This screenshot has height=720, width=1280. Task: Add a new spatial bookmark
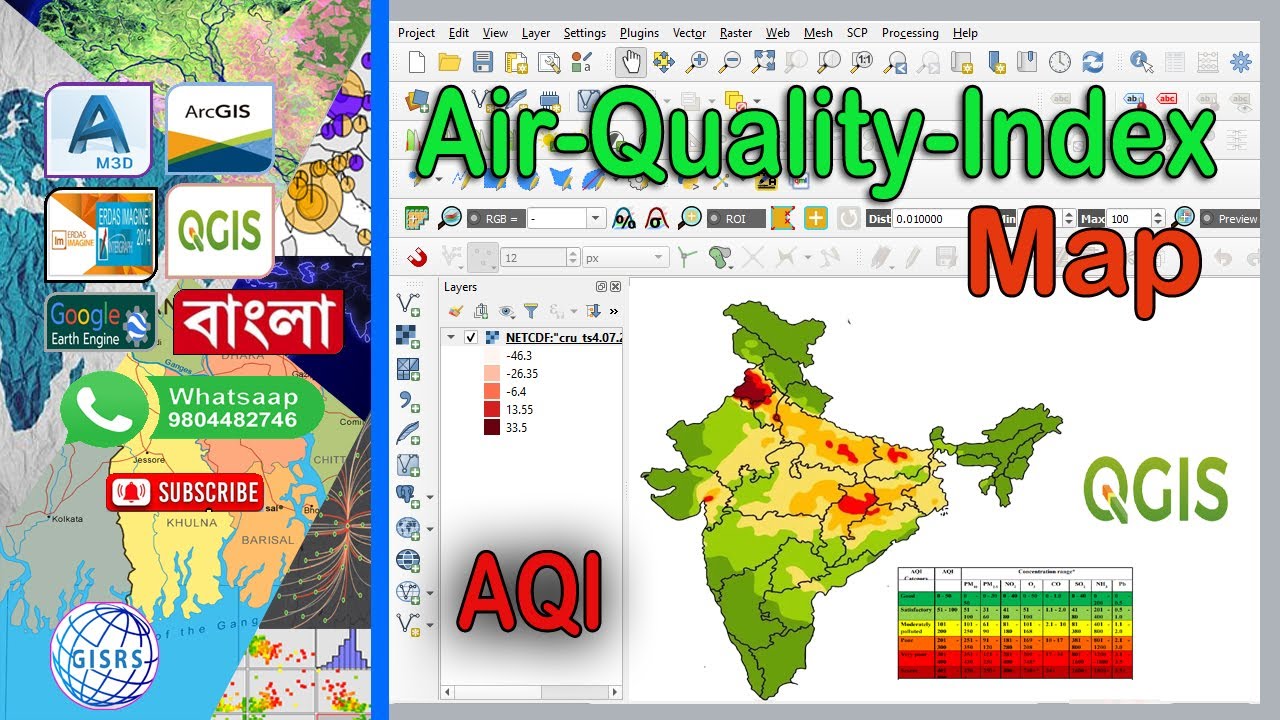pyautogui.click(x=995, y=62)
